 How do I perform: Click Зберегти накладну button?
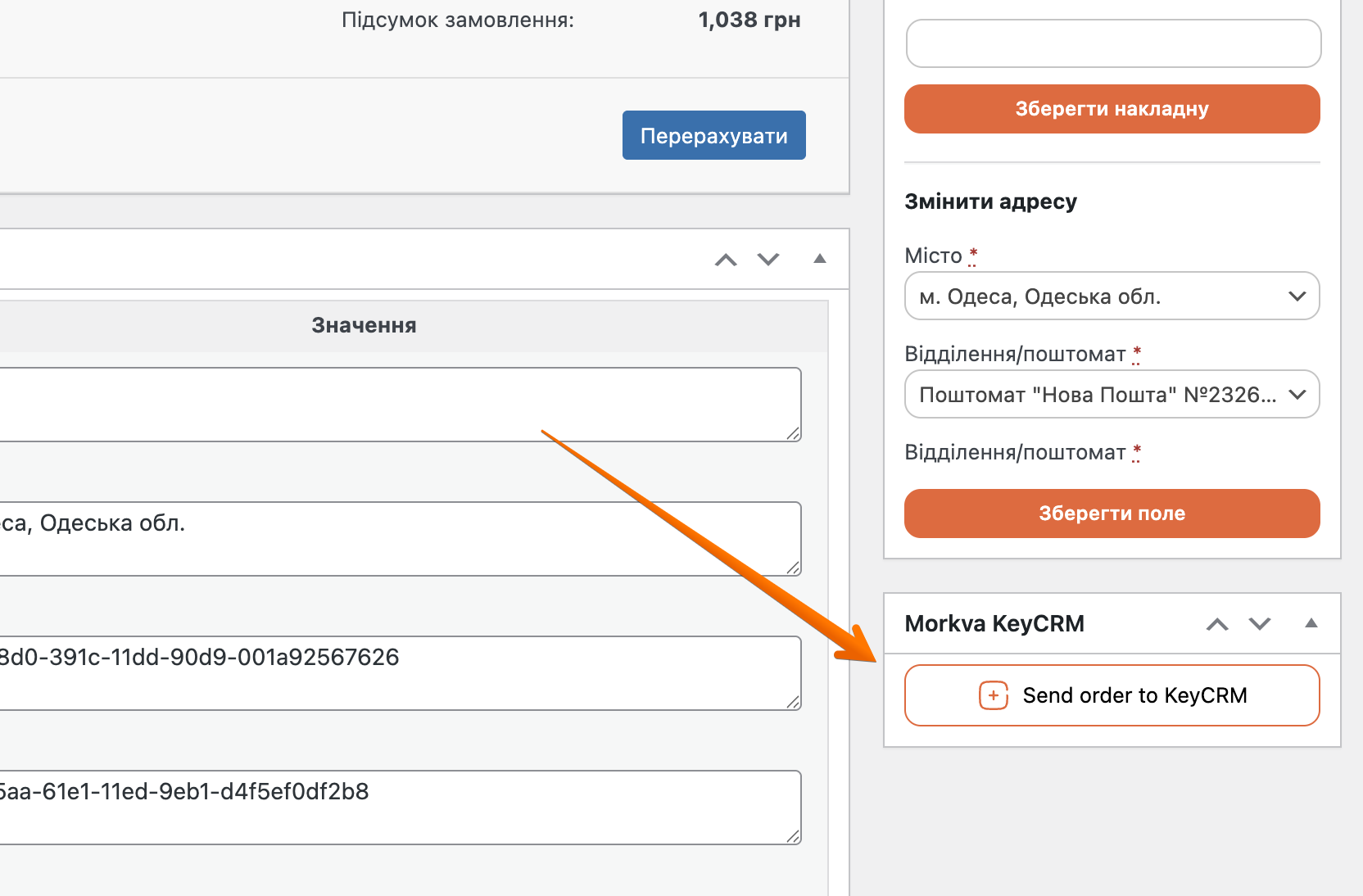click(x=1112, y=109)
